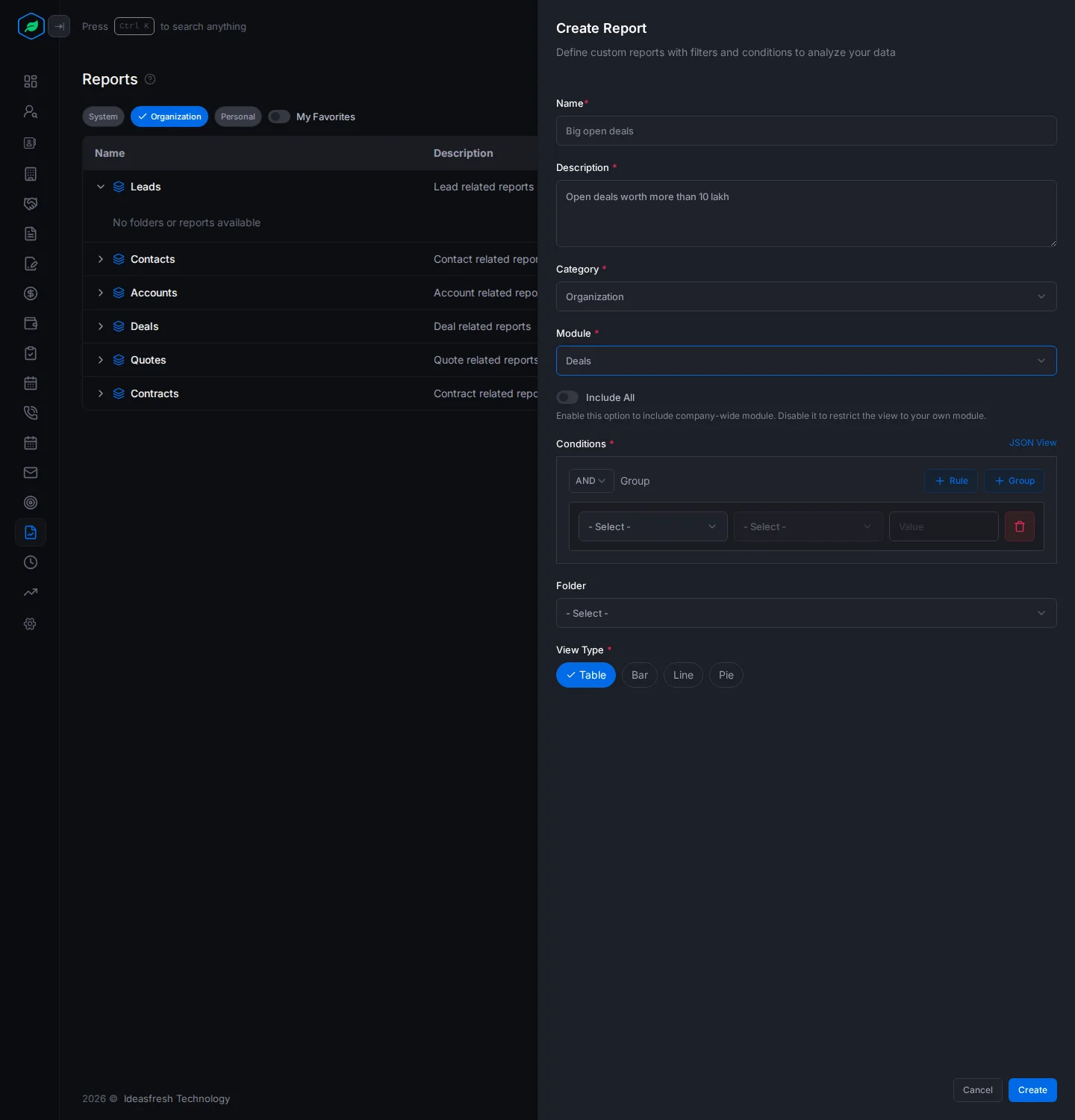This screenshot has width=1075, height=1120.
Task: Click the Create button
Action: coord(1032,1090)
